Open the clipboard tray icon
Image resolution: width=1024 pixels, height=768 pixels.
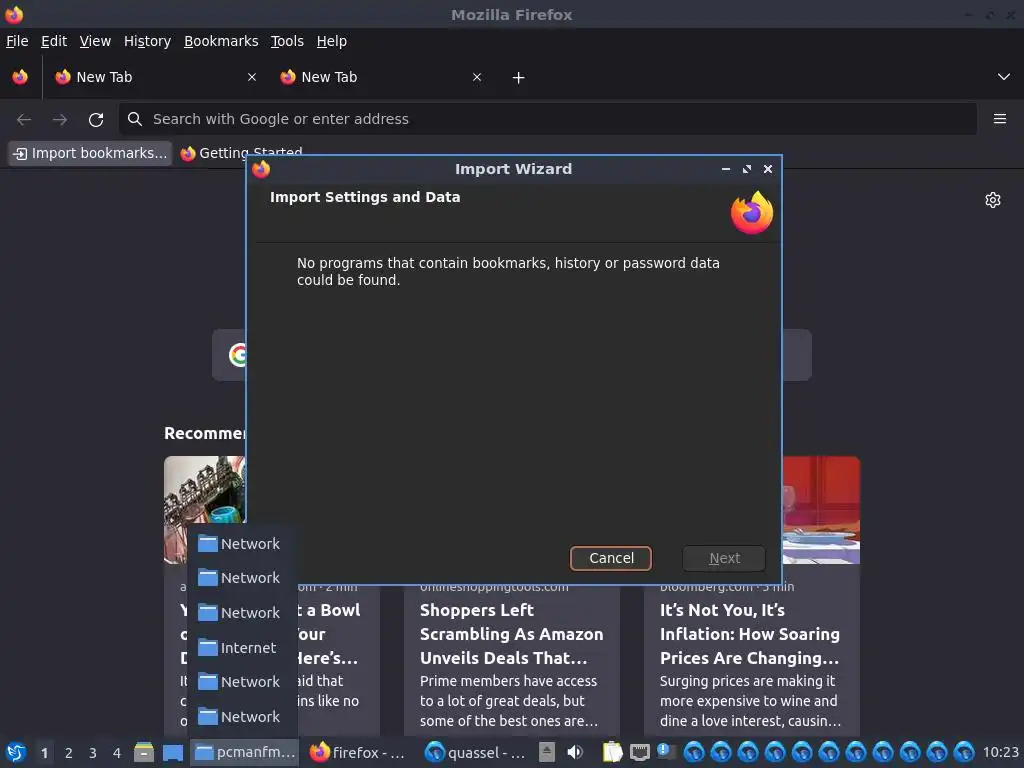(612, 752)
